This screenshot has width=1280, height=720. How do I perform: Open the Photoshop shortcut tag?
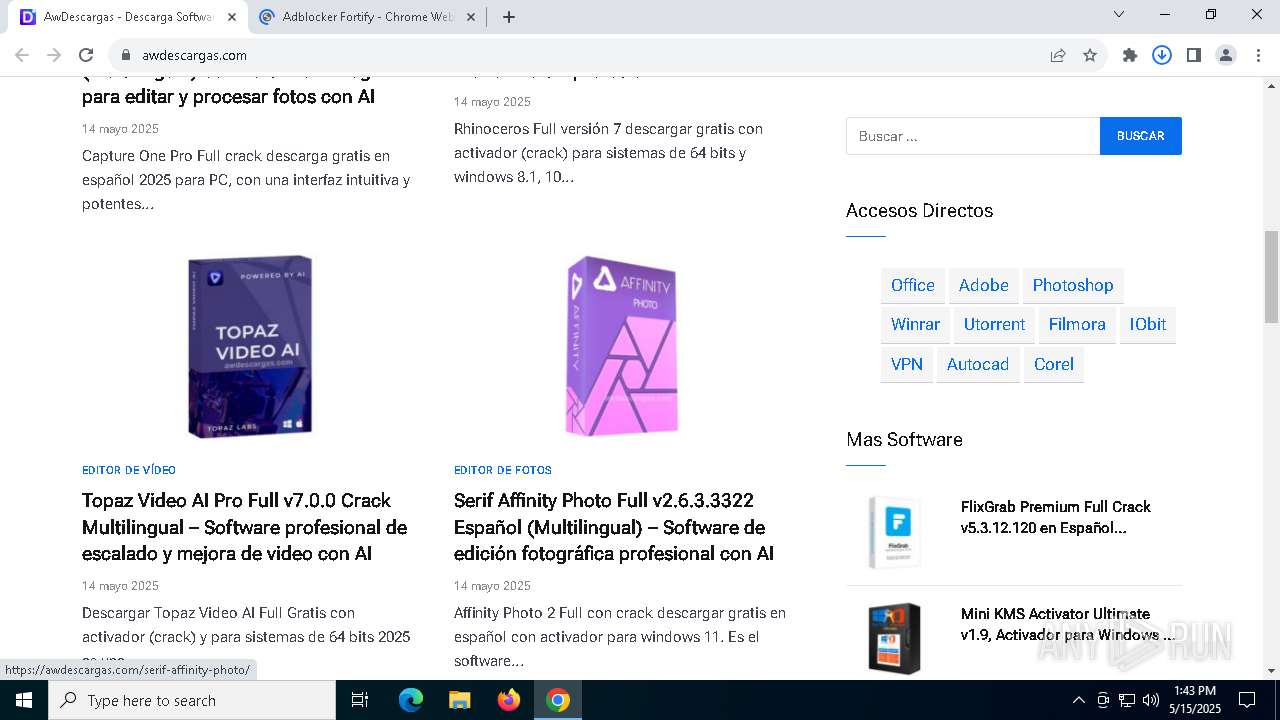(1073, 285)
